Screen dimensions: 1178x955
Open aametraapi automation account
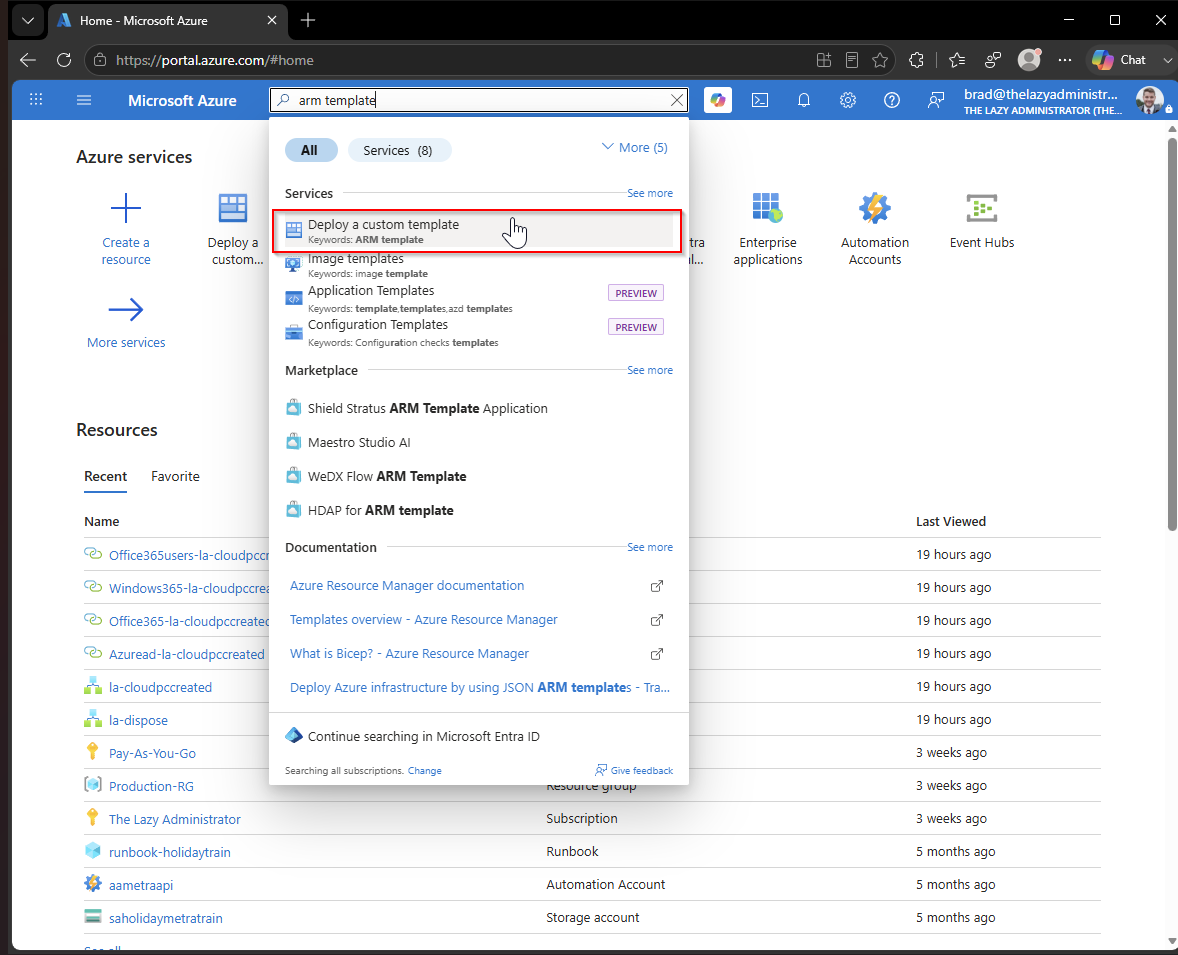point(140,885)
